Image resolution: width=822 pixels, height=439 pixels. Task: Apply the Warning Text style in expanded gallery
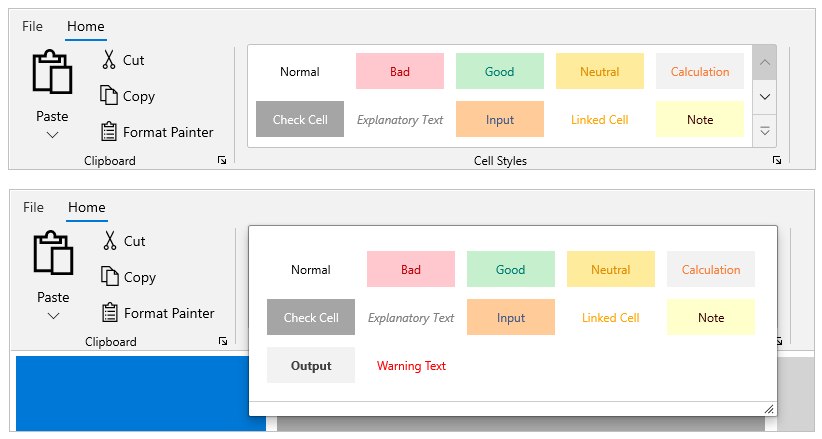(411, 366)
